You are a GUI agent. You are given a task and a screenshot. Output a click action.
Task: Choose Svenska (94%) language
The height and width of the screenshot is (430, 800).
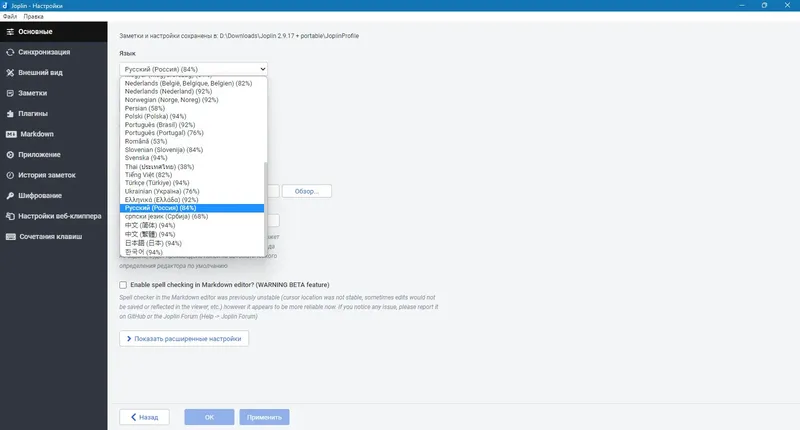click(192, 158)
